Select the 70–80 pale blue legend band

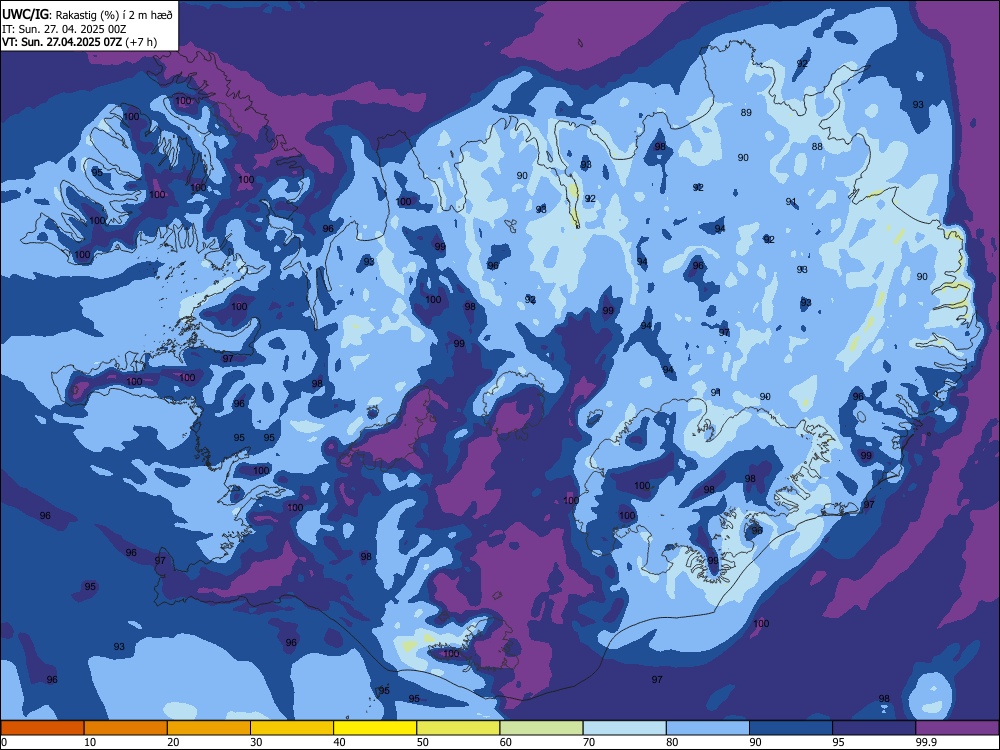click(x=624, y=728)
